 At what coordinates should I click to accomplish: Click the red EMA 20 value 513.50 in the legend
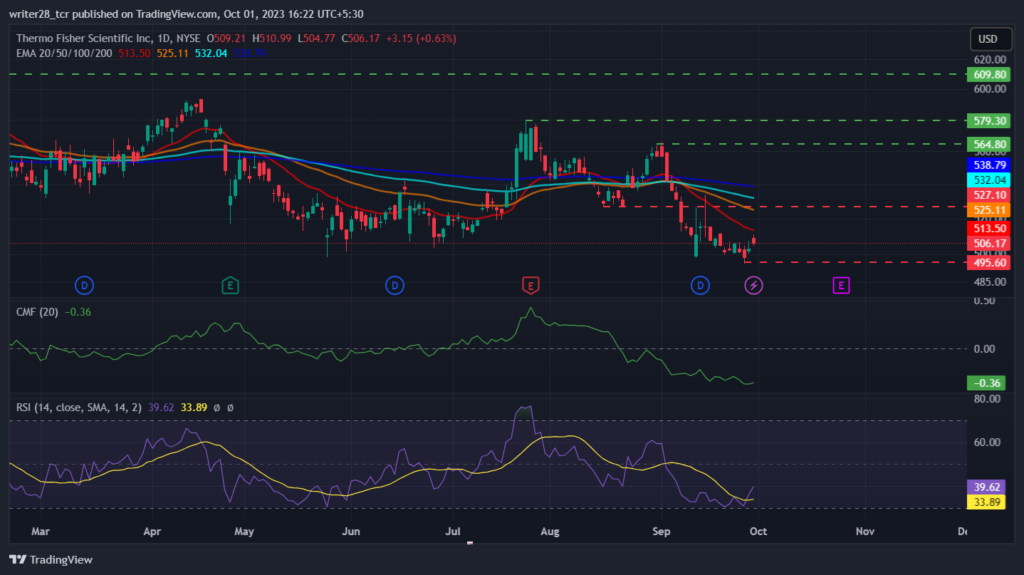coord(134,54)
